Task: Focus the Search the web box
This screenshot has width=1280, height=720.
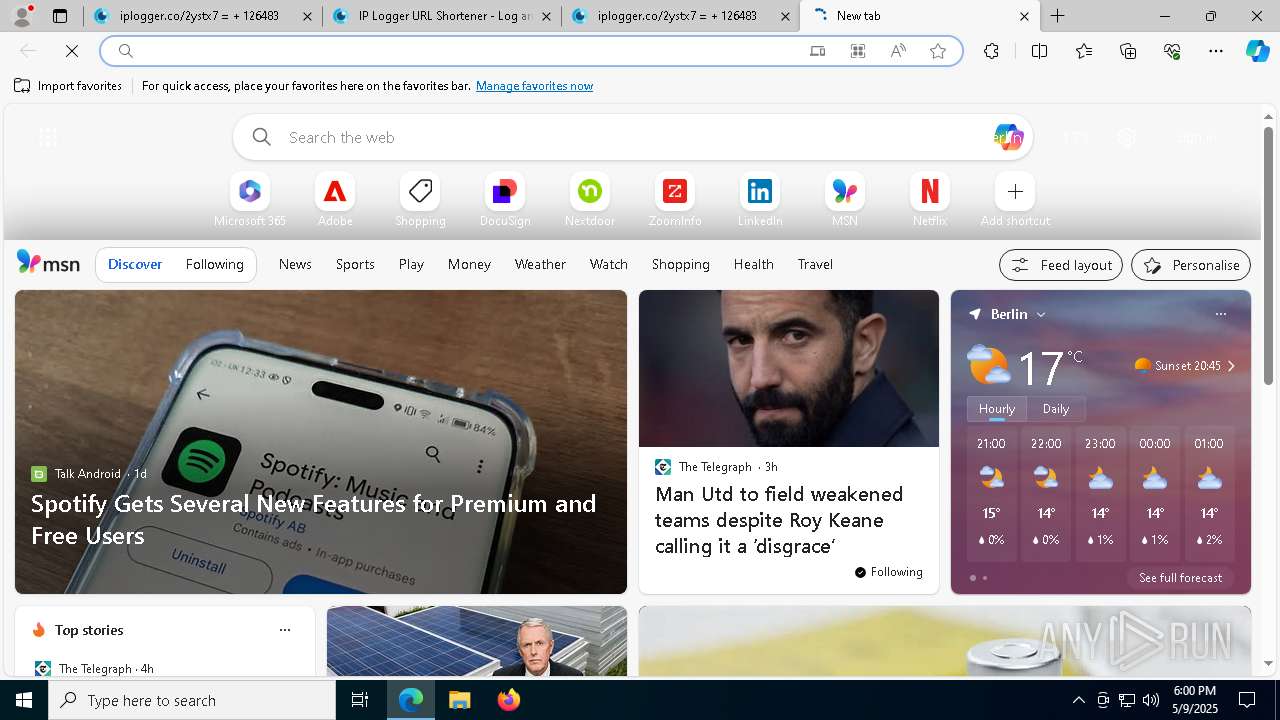Action: (632, 137)
